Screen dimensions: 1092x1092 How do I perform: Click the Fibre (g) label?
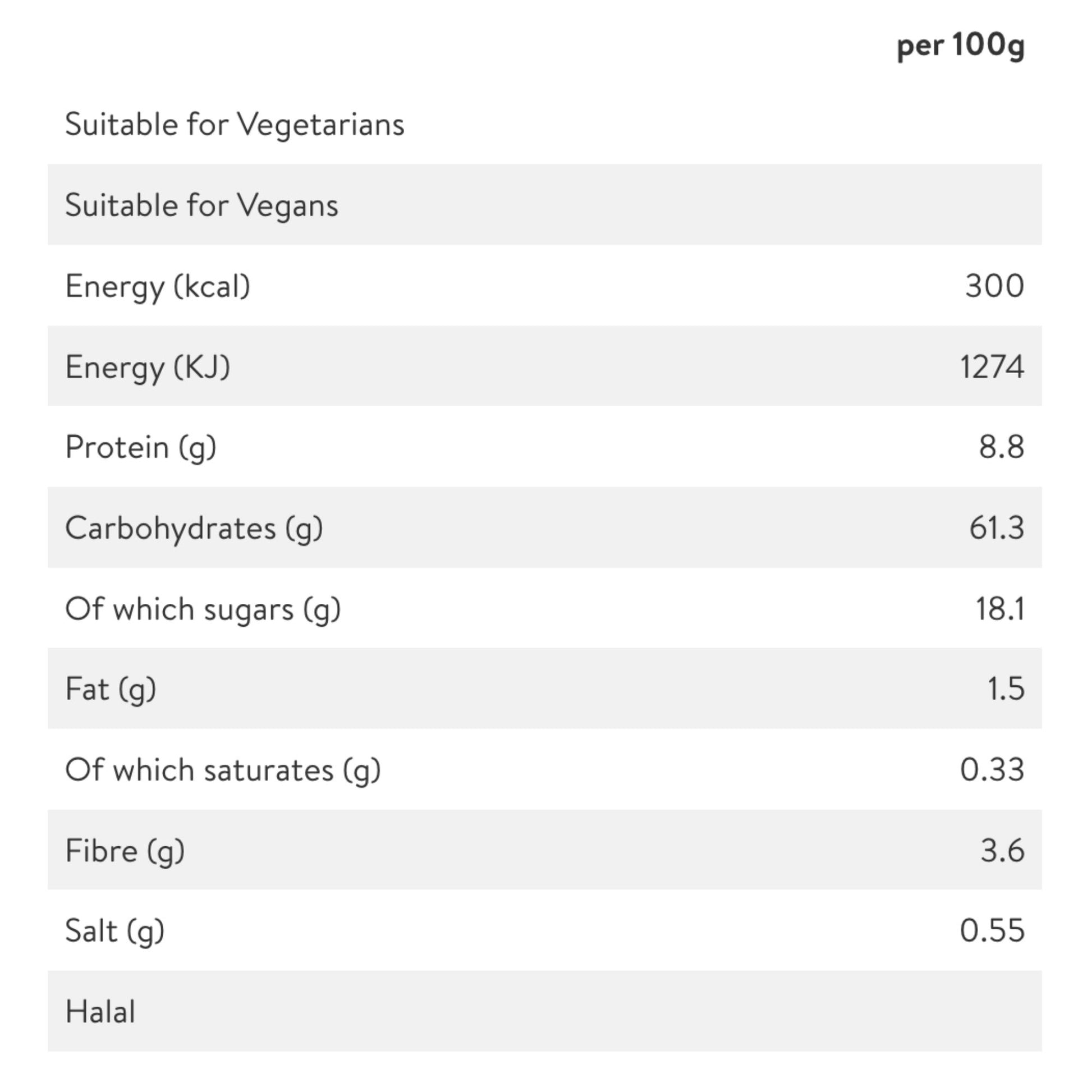(x=125, y=851)
